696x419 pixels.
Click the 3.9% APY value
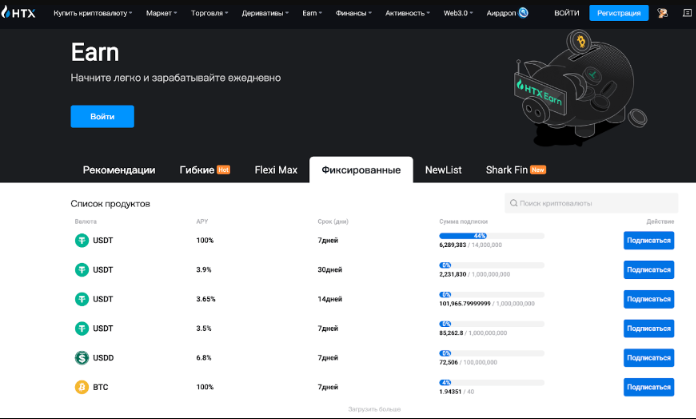pyautogui.click(x=204, y=269)
